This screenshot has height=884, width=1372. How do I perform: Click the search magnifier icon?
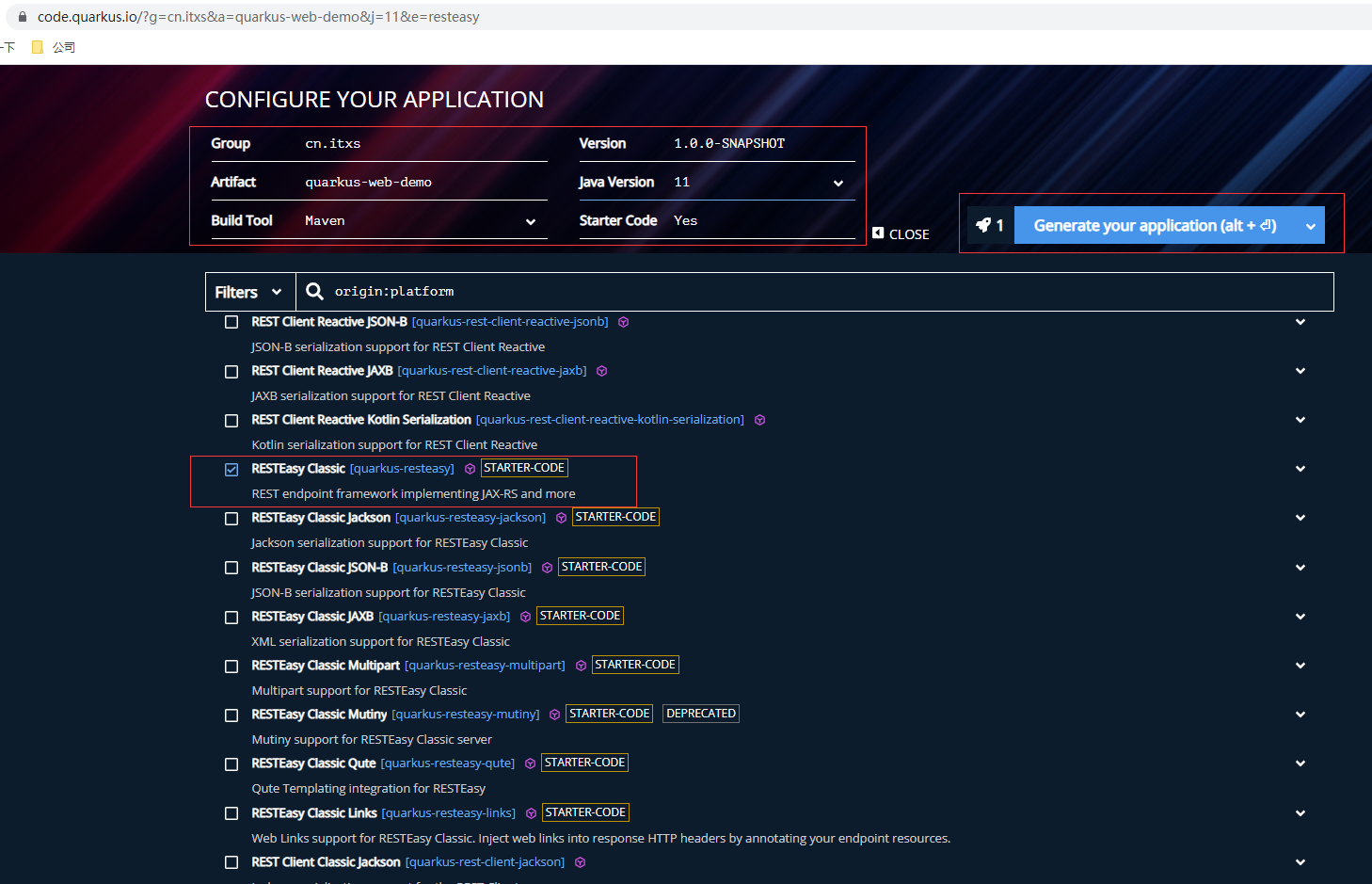point(314,291)
